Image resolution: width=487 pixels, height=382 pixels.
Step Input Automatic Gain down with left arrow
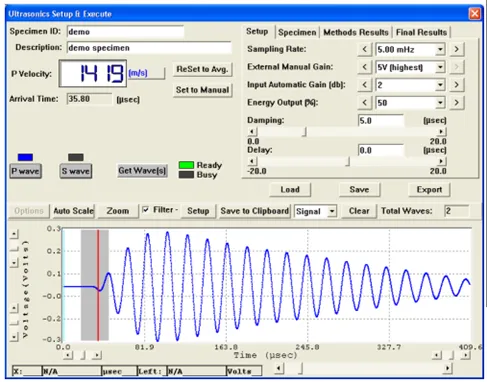[365, 85]
